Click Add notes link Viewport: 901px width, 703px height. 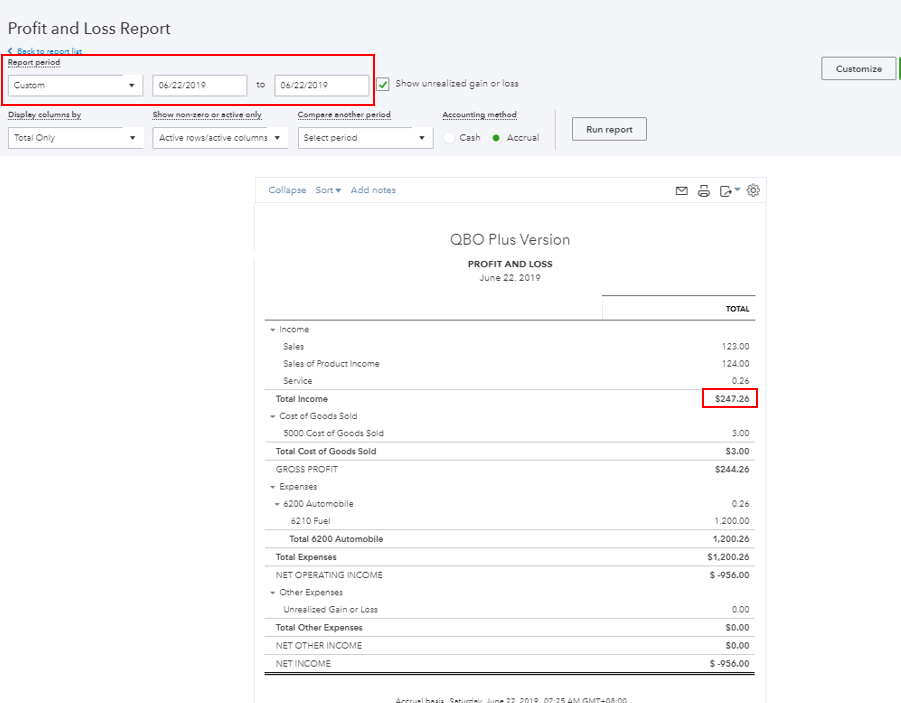click(x=373, y=190)
